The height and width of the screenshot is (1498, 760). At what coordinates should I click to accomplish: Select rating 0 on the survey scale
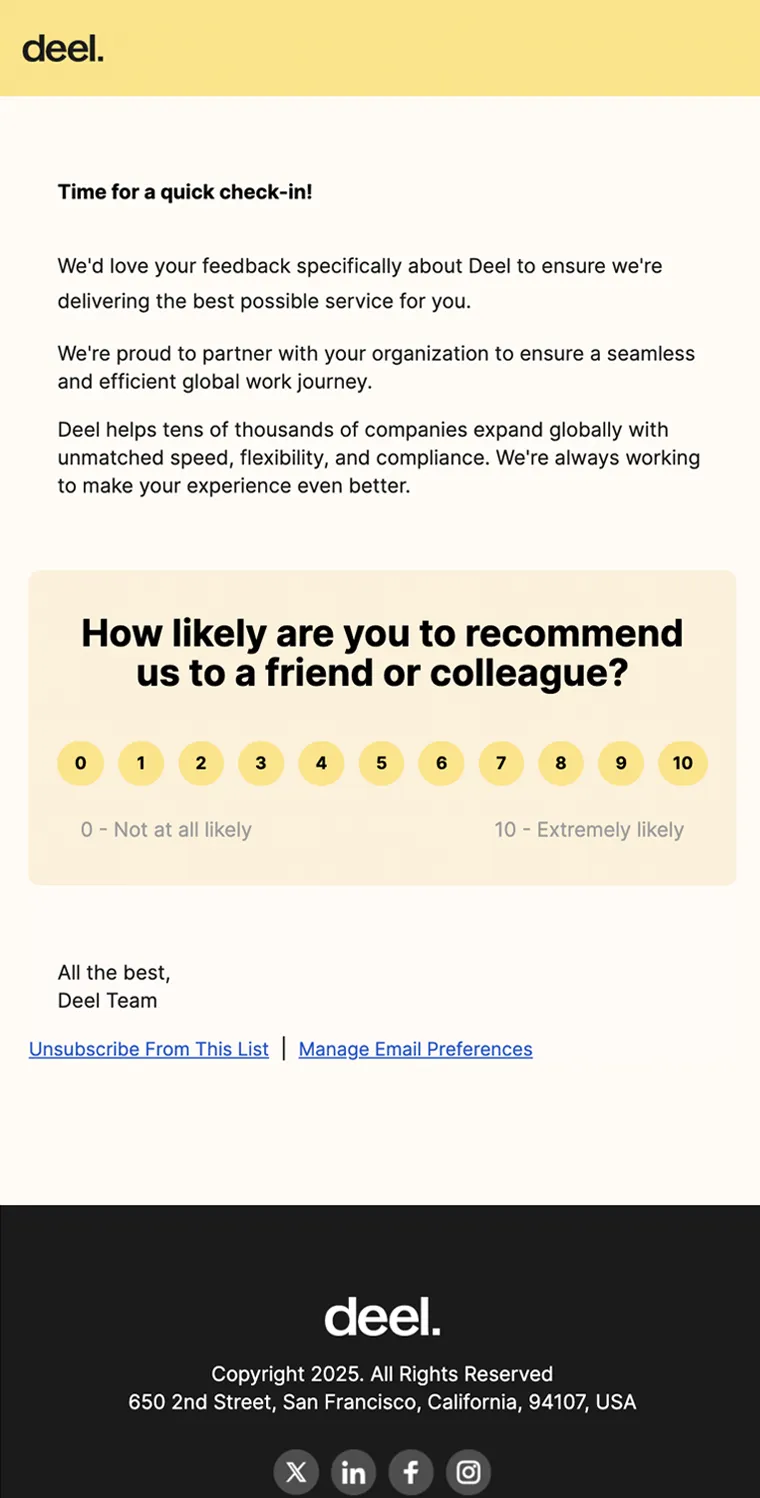(81, 763)
